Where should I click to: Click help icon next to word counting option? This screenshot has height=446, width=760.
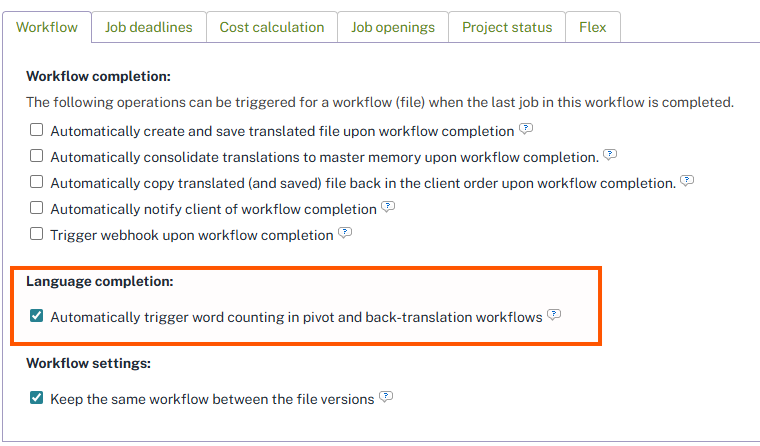pyautogui.click(x=554, y=315)
